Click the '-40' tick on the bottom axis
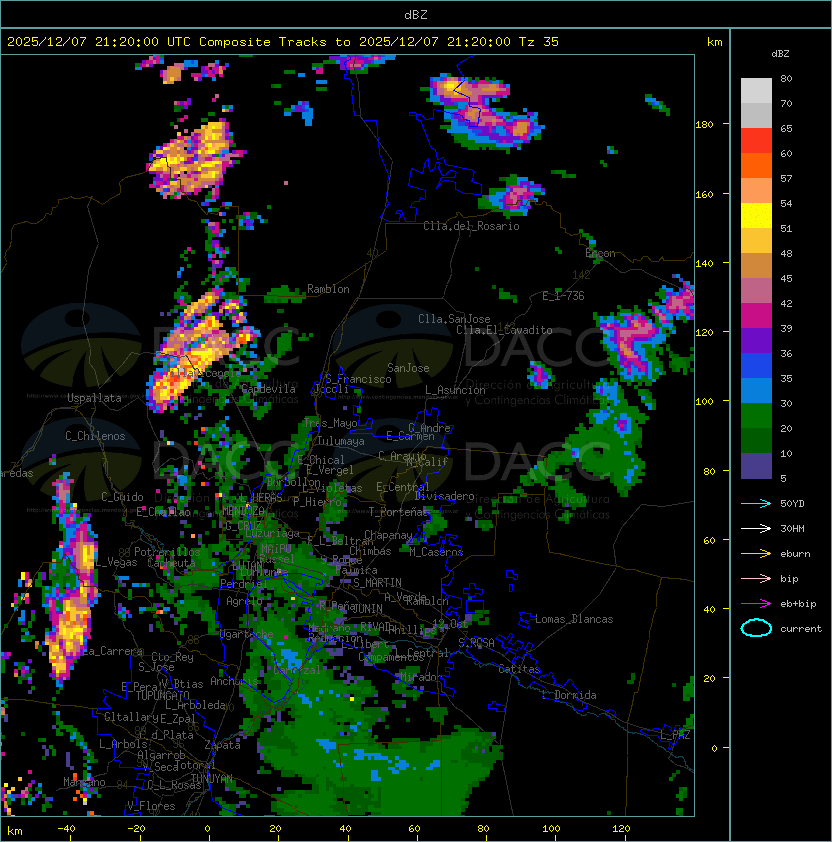The height and width of the screenshot is (842, 832). (66, 829)
